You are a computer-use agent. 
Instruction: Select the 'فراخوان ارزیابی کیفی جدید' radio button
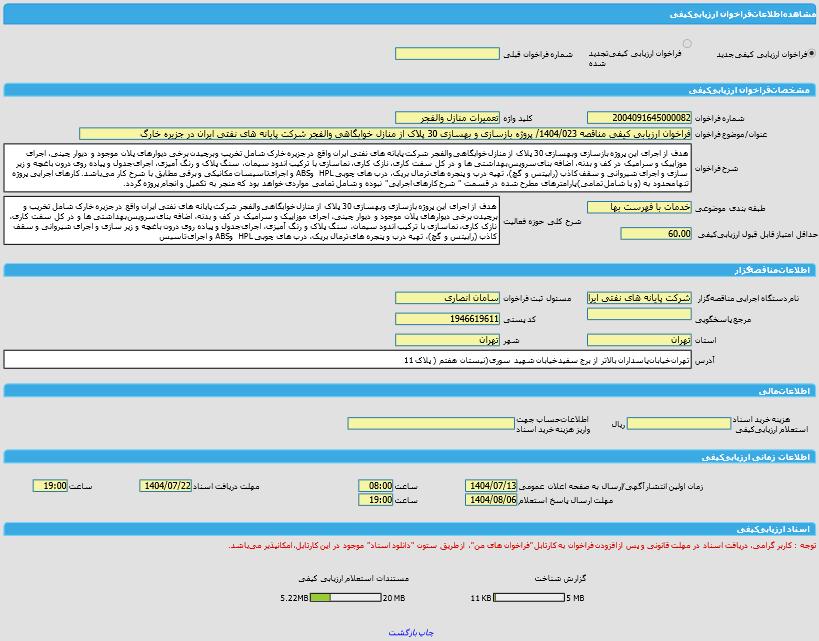click(811, 54)
